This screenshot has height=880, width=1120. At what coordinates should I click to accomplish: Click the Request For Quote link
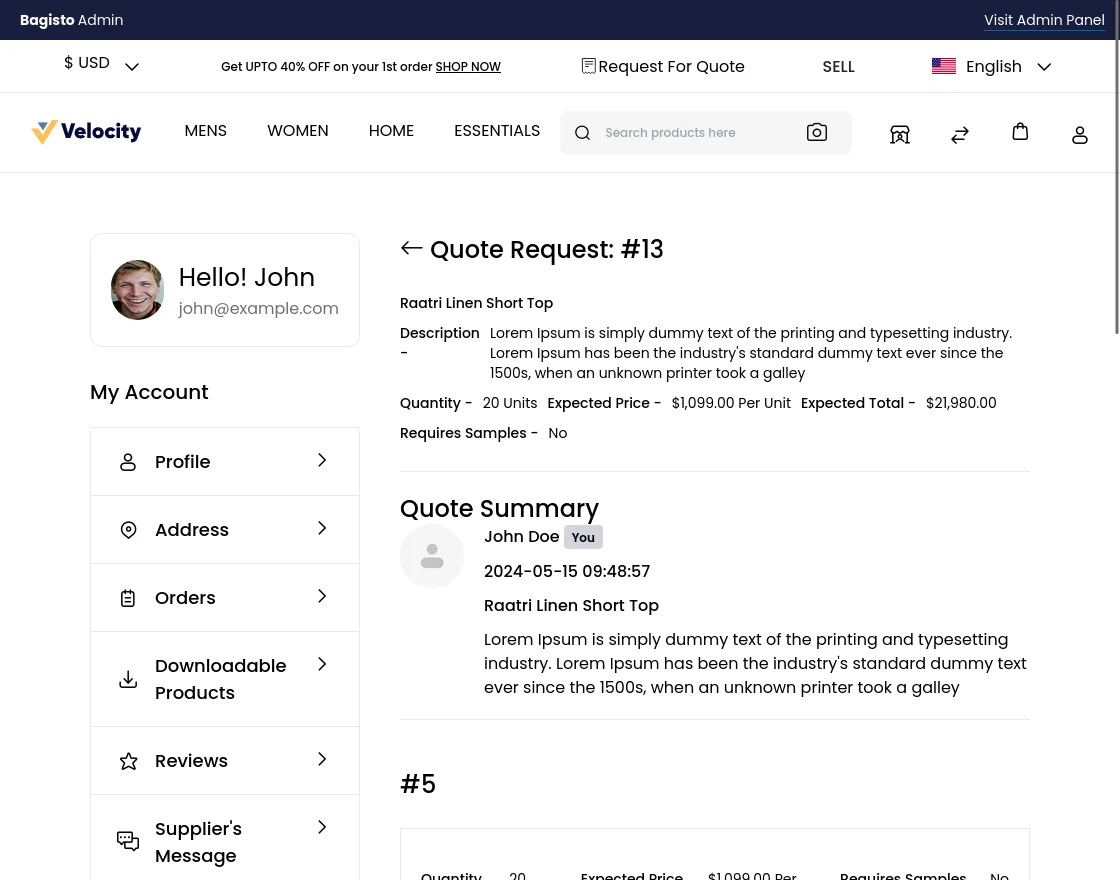pyautogui.click(x=662, y=67)
